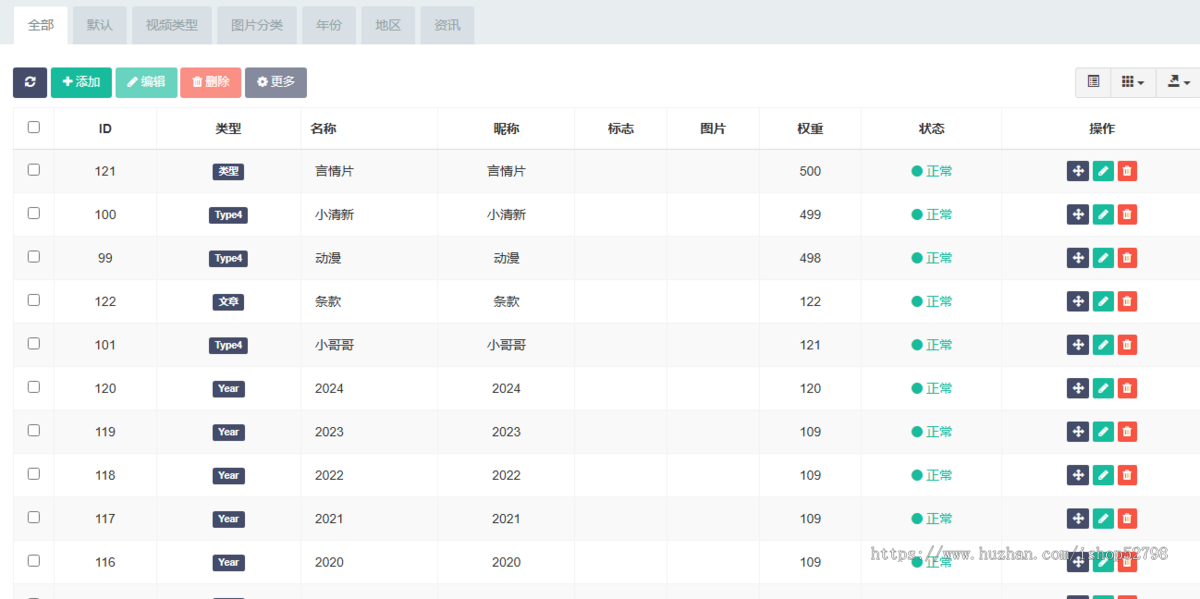
Task: Check the checkbox for row 120
Action: (x=34, y=387)
